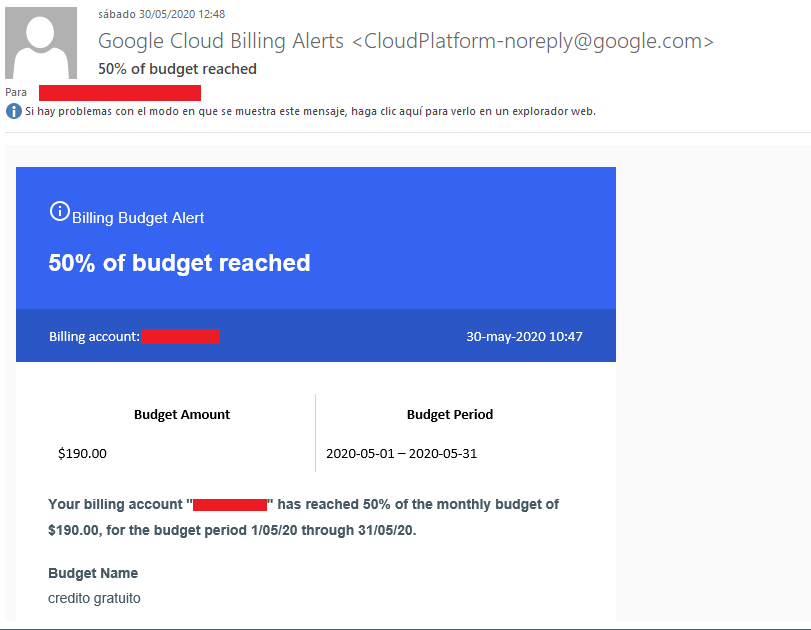Click the Budget Name label
Screen dimensions: 811x630
(93, 573)
